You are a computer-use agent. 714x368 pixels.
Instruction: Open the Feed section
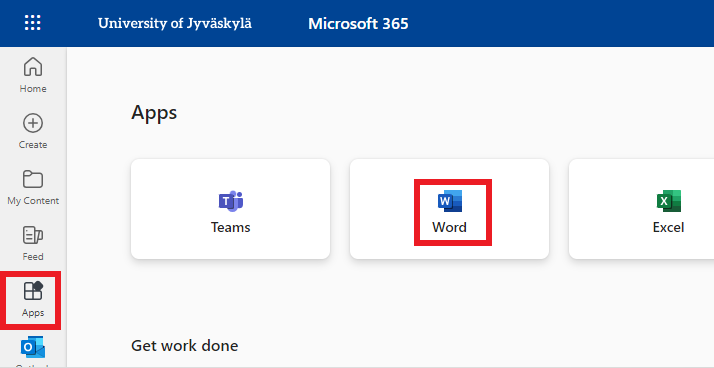(33, 244)
